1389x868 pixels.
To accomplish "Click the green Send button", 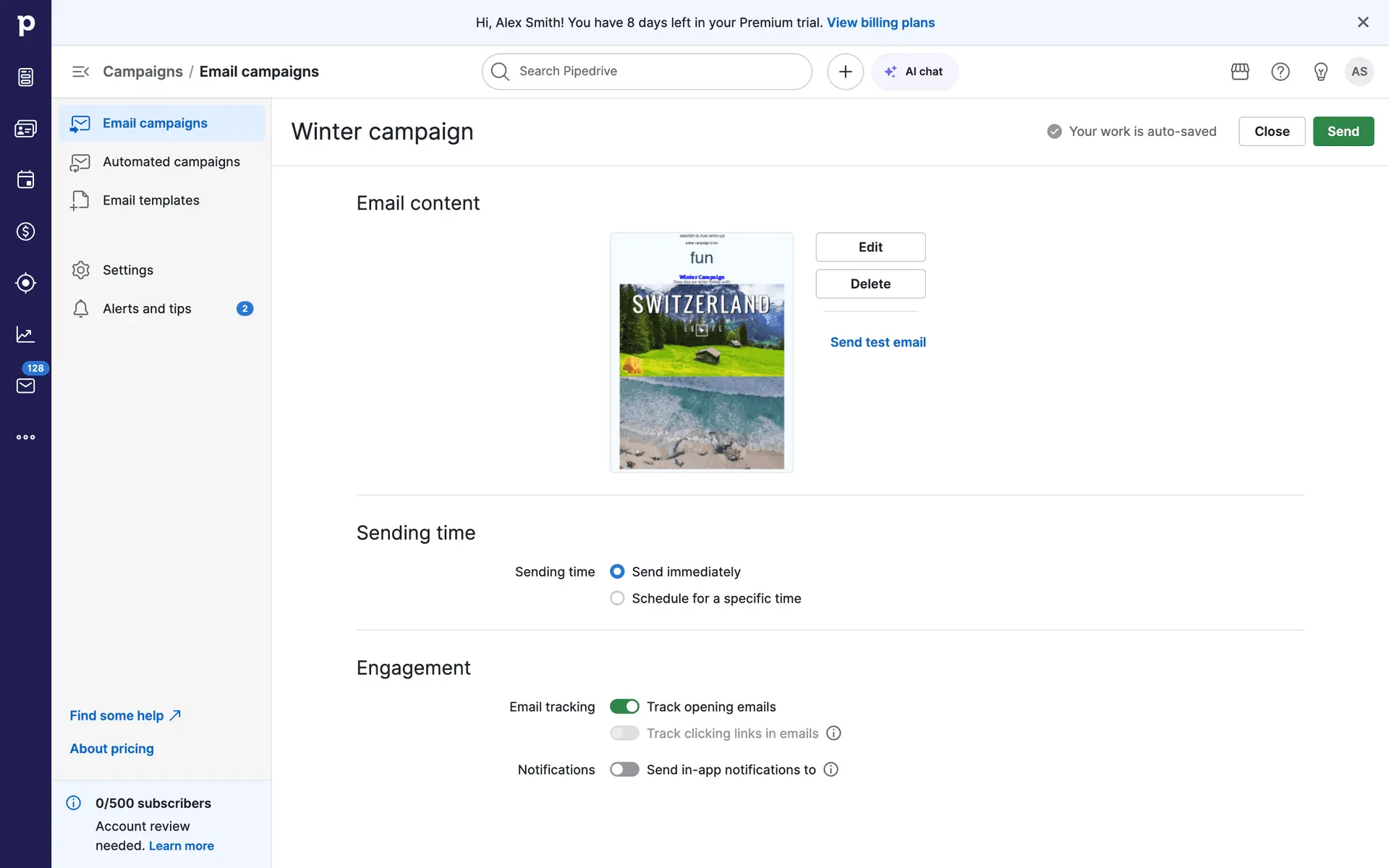I will (1343, 132).
